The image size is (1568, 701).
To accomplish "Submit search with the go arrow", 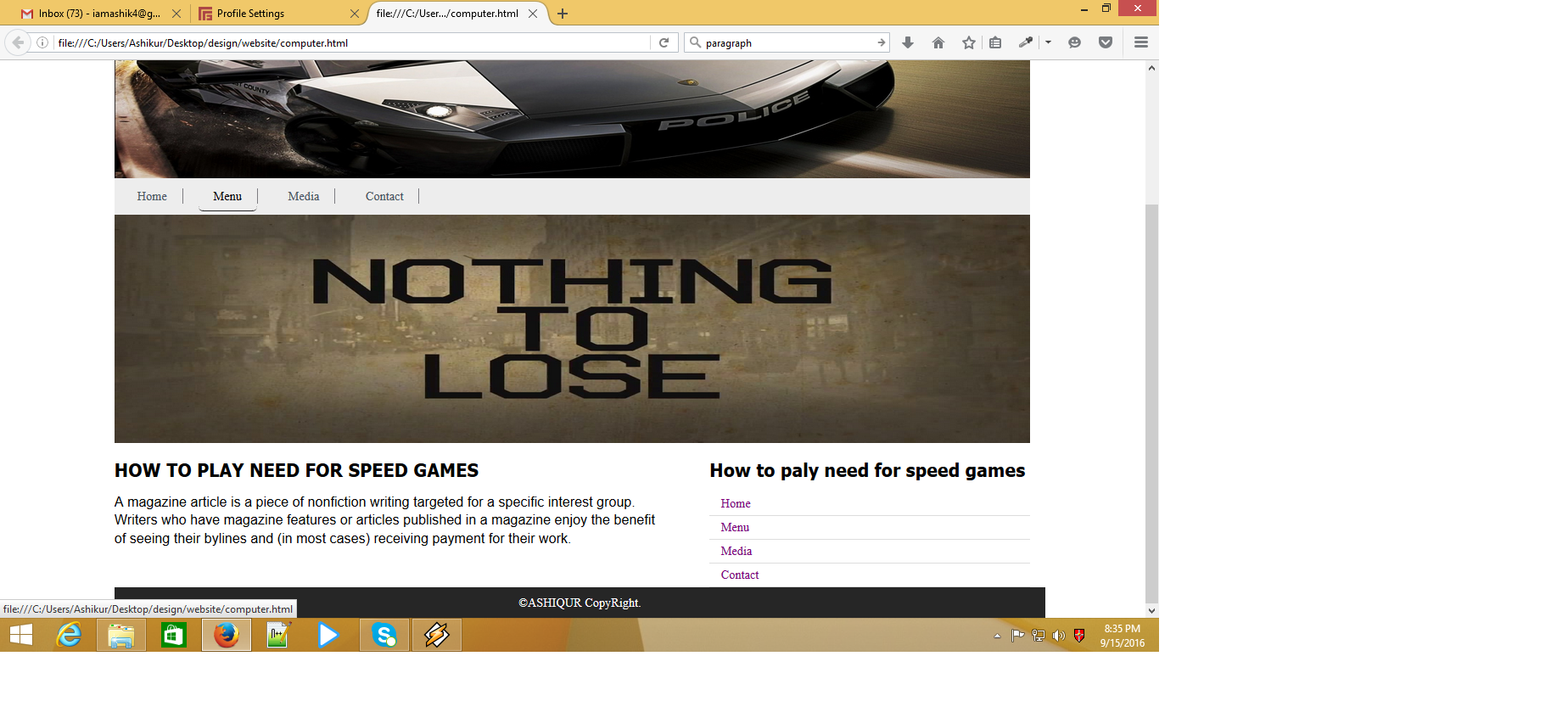I will (x=882, y=42).
